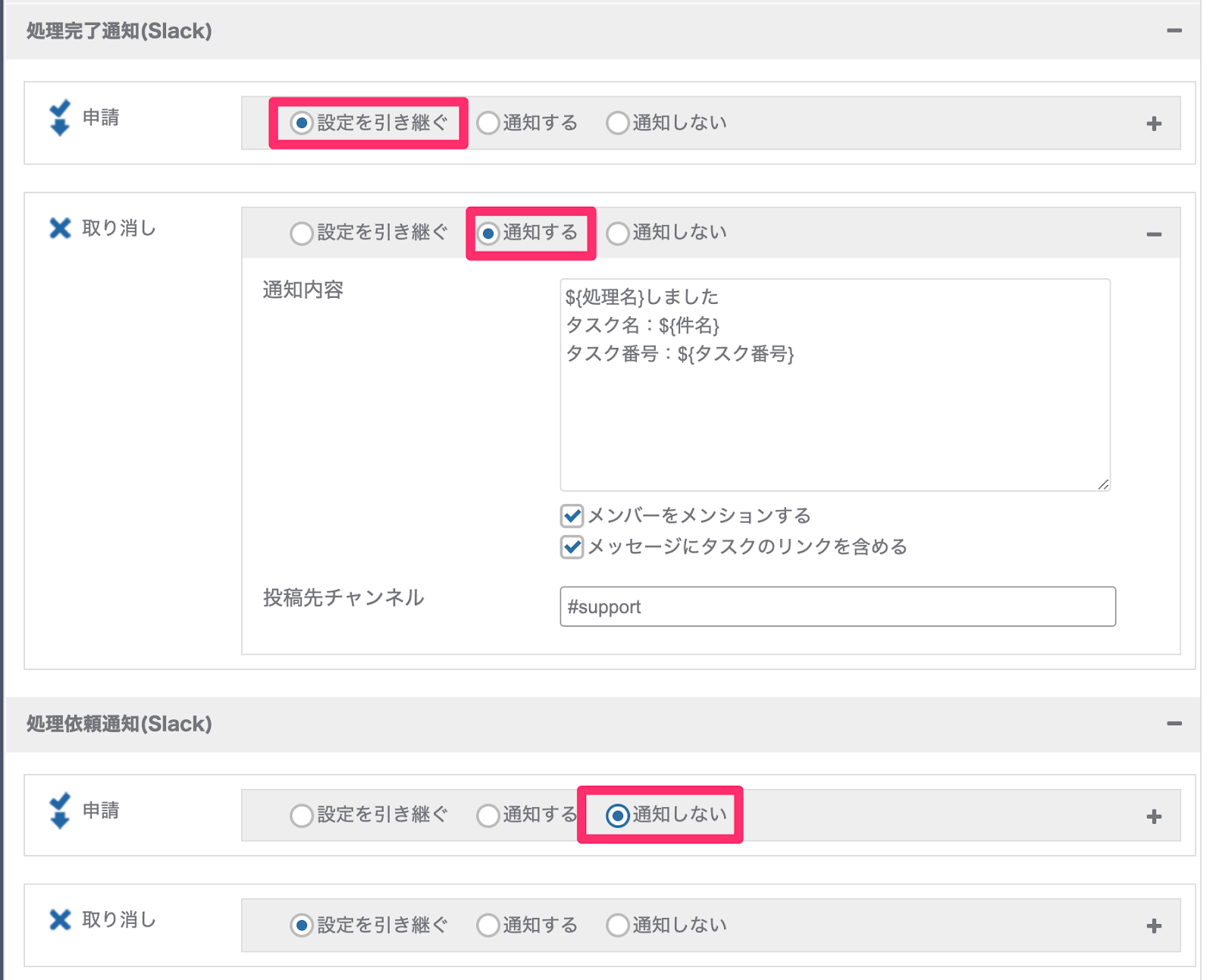Collapse the 処理完了通知(Slack) section

point(1174,31)
